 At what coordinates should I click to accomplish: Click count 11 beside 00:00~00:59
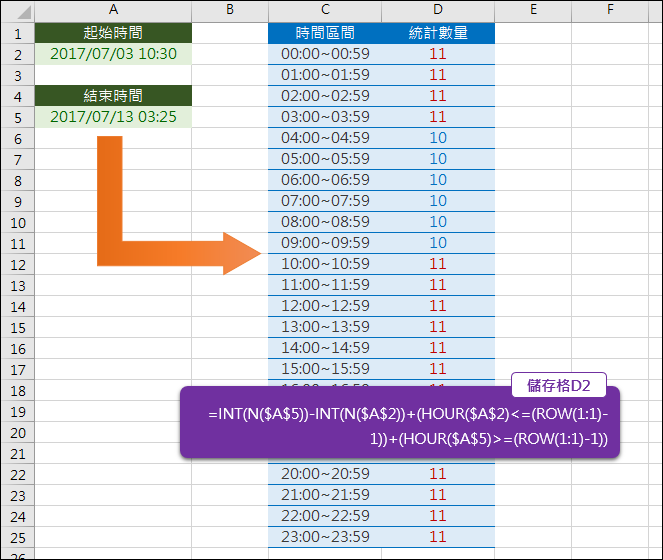pyautogui.click(x=438, y=54)
